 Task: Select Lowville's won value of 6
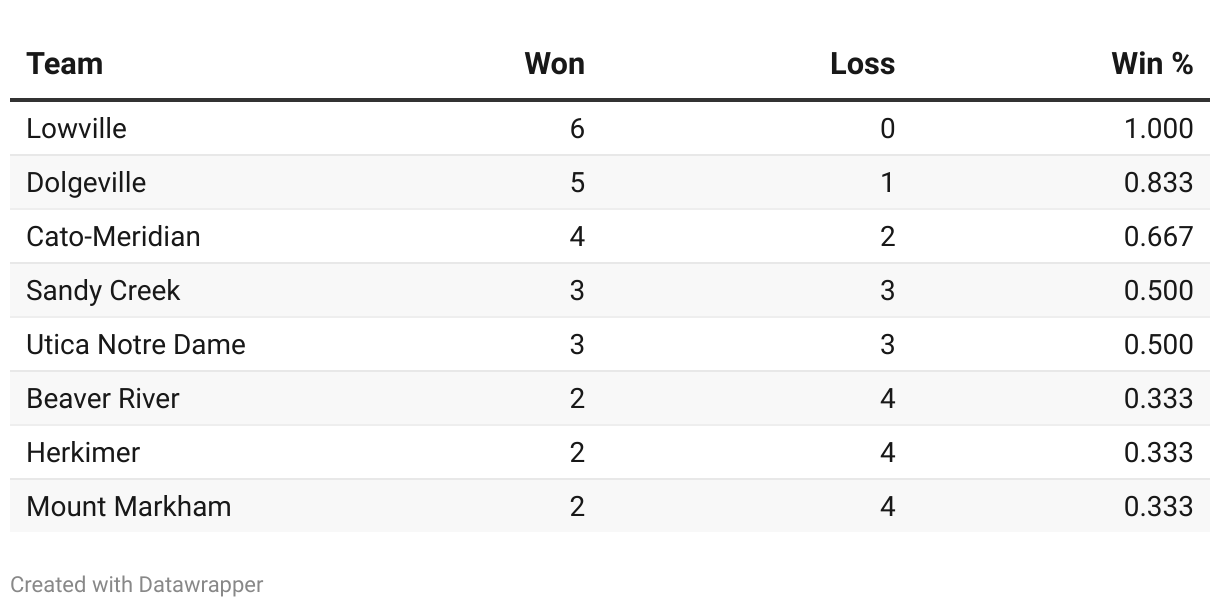pos(577,128)
